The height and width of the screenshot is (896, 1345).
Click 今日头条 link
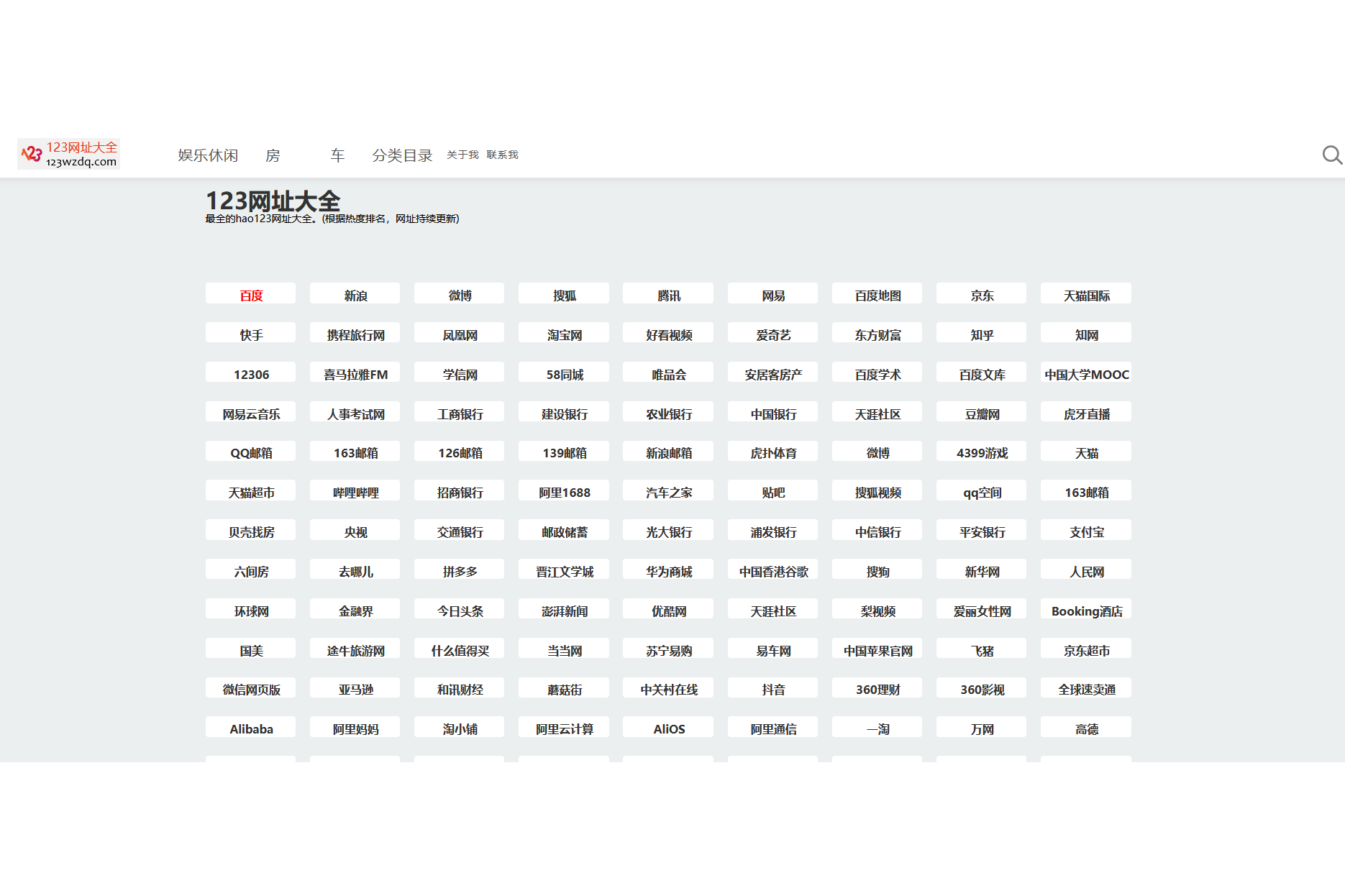(460, 611)
